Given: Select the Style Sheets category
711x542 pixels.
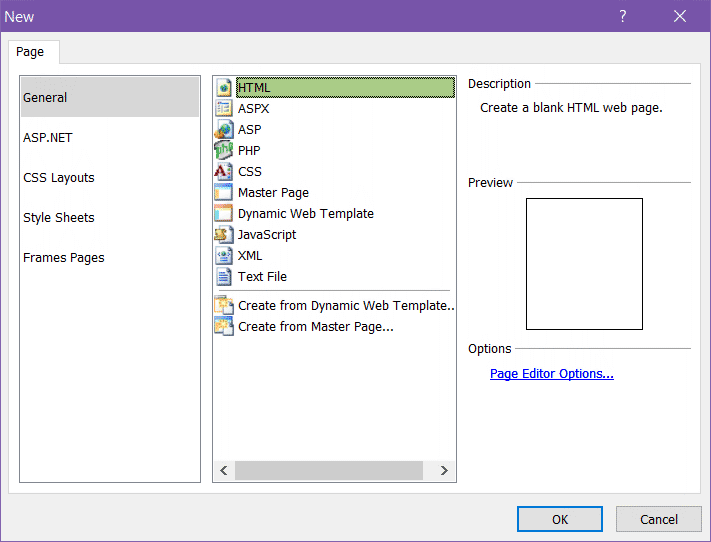Looking at the screenshot, I should point(59,218).
